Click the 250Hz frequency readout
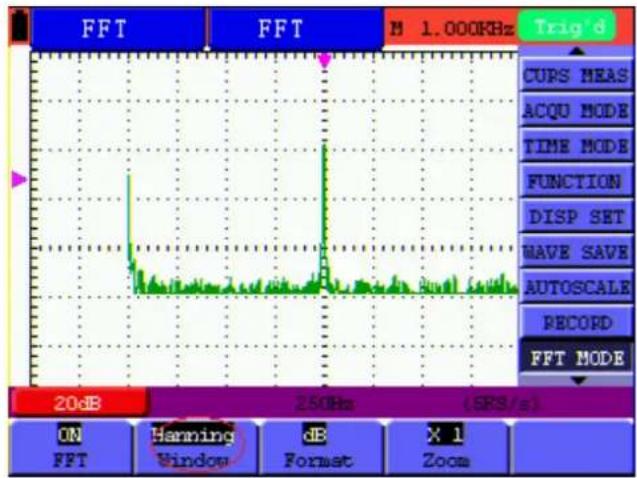This screenshot has height=478, width=637. click(x=324, y=404)
